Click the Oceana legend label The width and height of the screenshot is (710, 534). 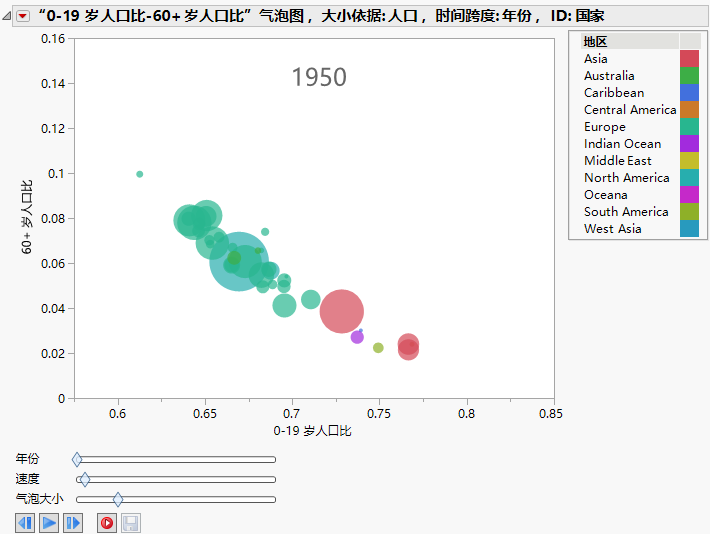606,195
